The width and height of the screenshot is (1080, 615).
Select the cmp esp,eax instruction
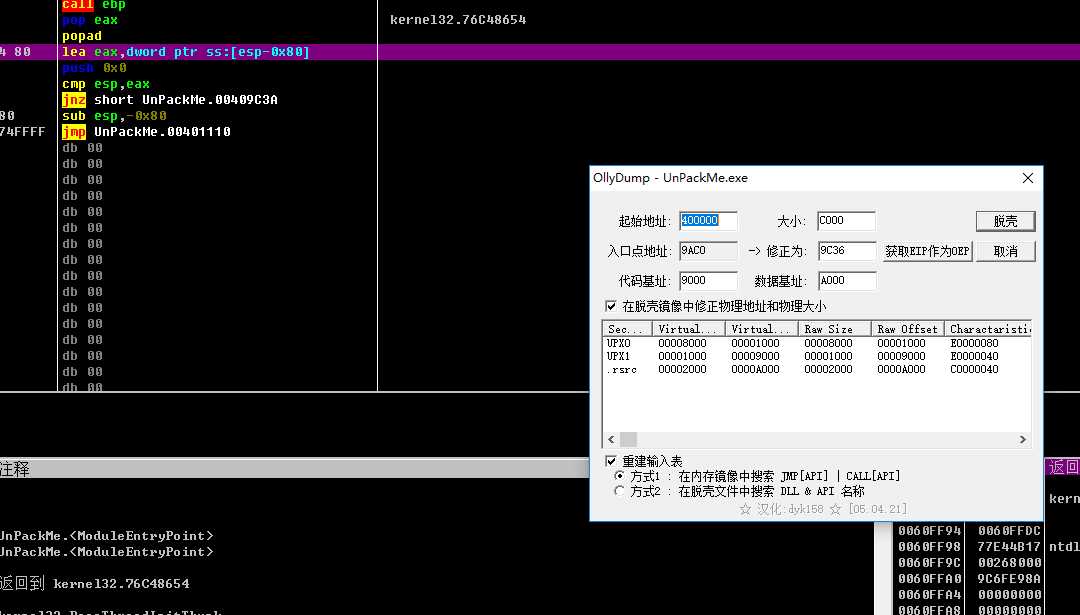pos(105,84)
